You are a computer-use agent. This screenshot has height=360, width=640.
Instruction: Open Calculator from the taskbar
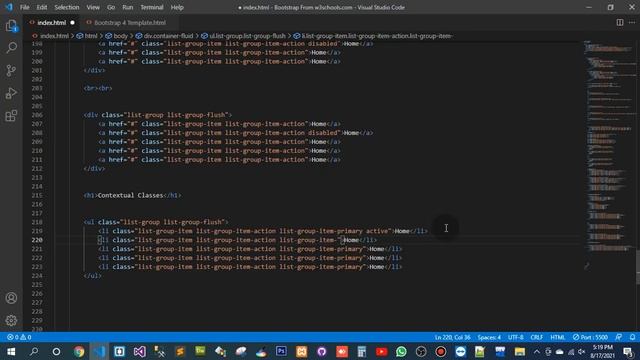coord(362,351)
